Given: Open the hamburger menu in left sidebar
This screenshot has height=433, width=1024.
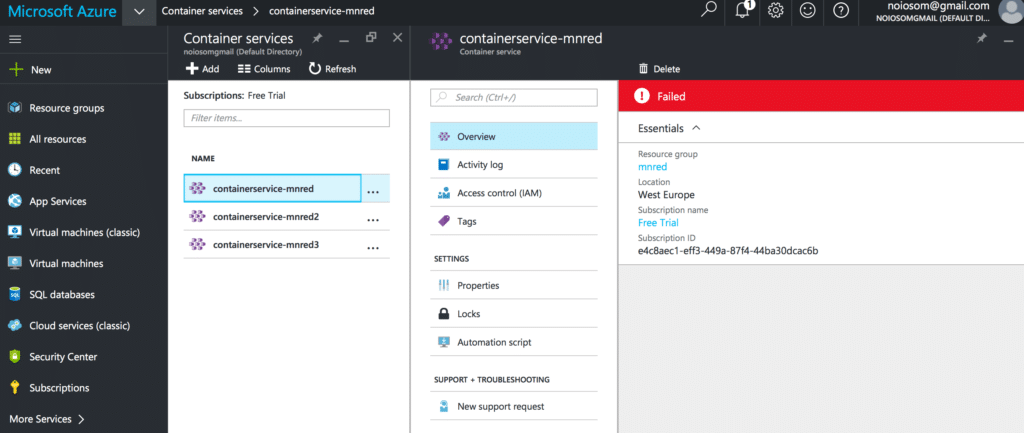Looking at the screenshot, I should click(15, 39).
